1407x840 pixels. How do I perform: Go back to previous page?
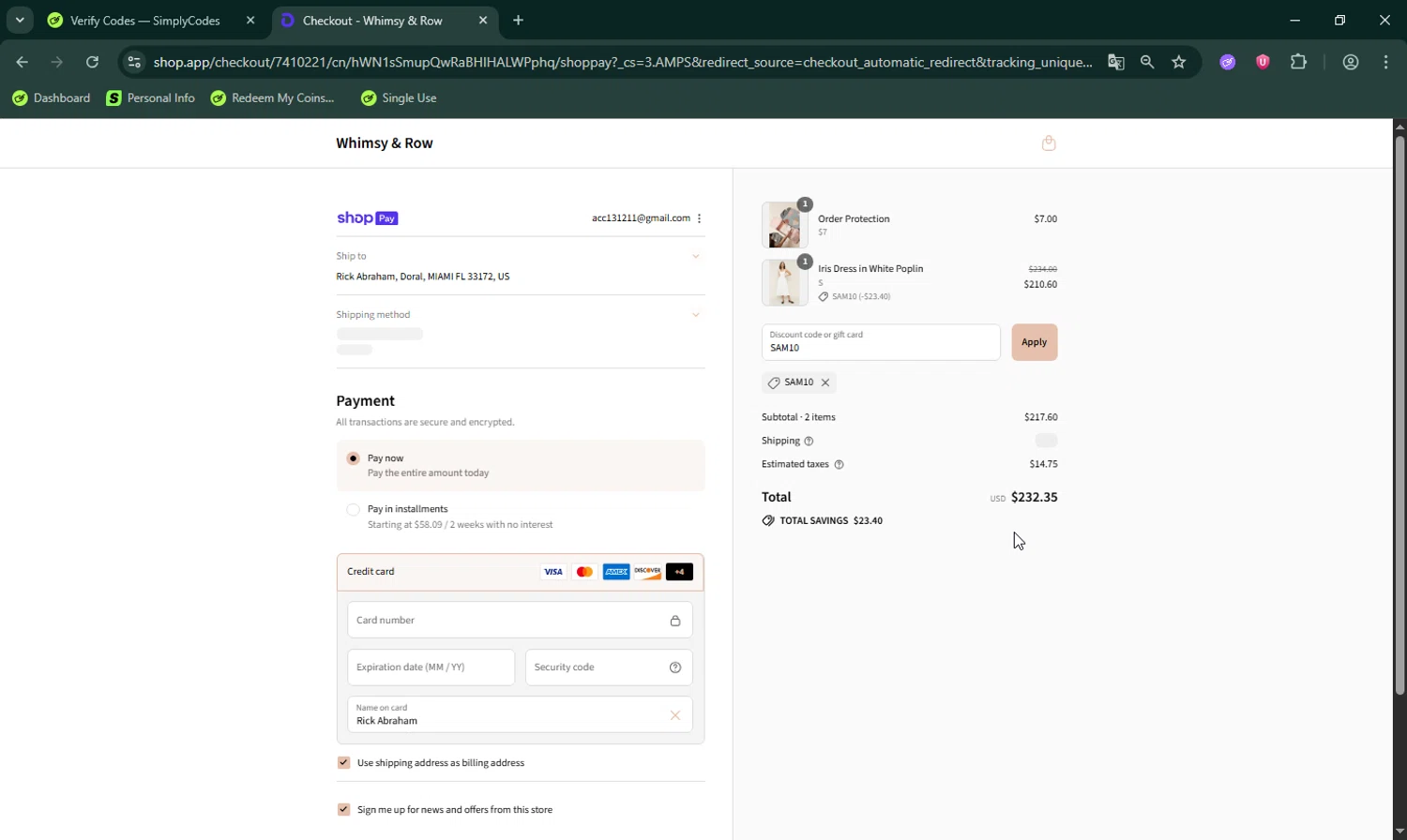[23, 62]
